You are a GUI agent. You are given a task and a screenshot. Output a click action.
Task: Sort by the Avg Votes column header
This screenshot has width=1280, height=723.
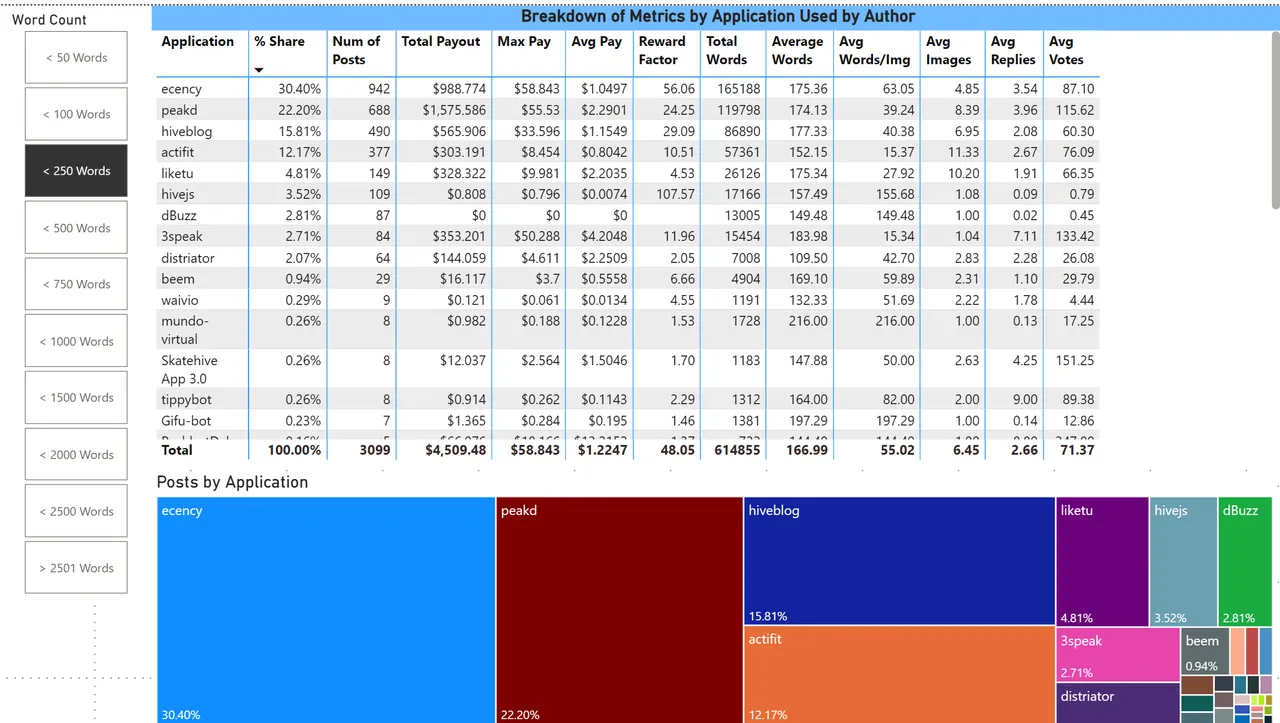1066,50
